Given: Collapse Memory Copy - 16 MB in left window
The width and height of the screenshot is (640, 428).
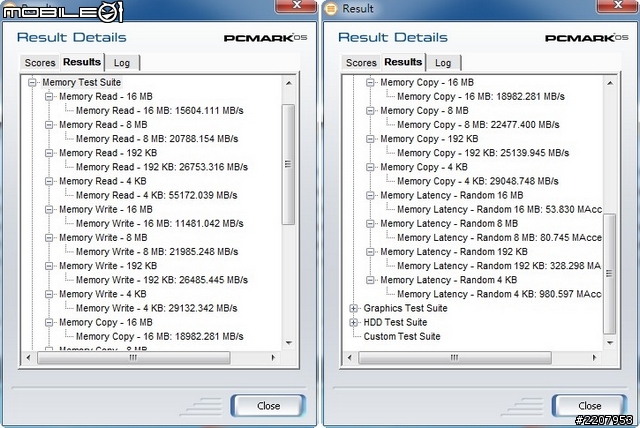Looking at the screenshot, I should coord(49,322).
